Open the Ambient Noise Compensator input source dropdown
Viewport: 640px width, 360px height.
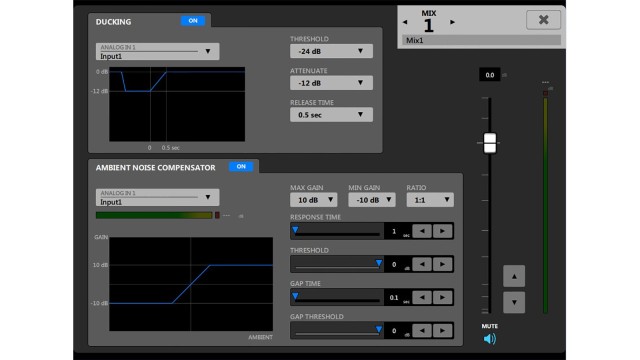coord(158,198)
